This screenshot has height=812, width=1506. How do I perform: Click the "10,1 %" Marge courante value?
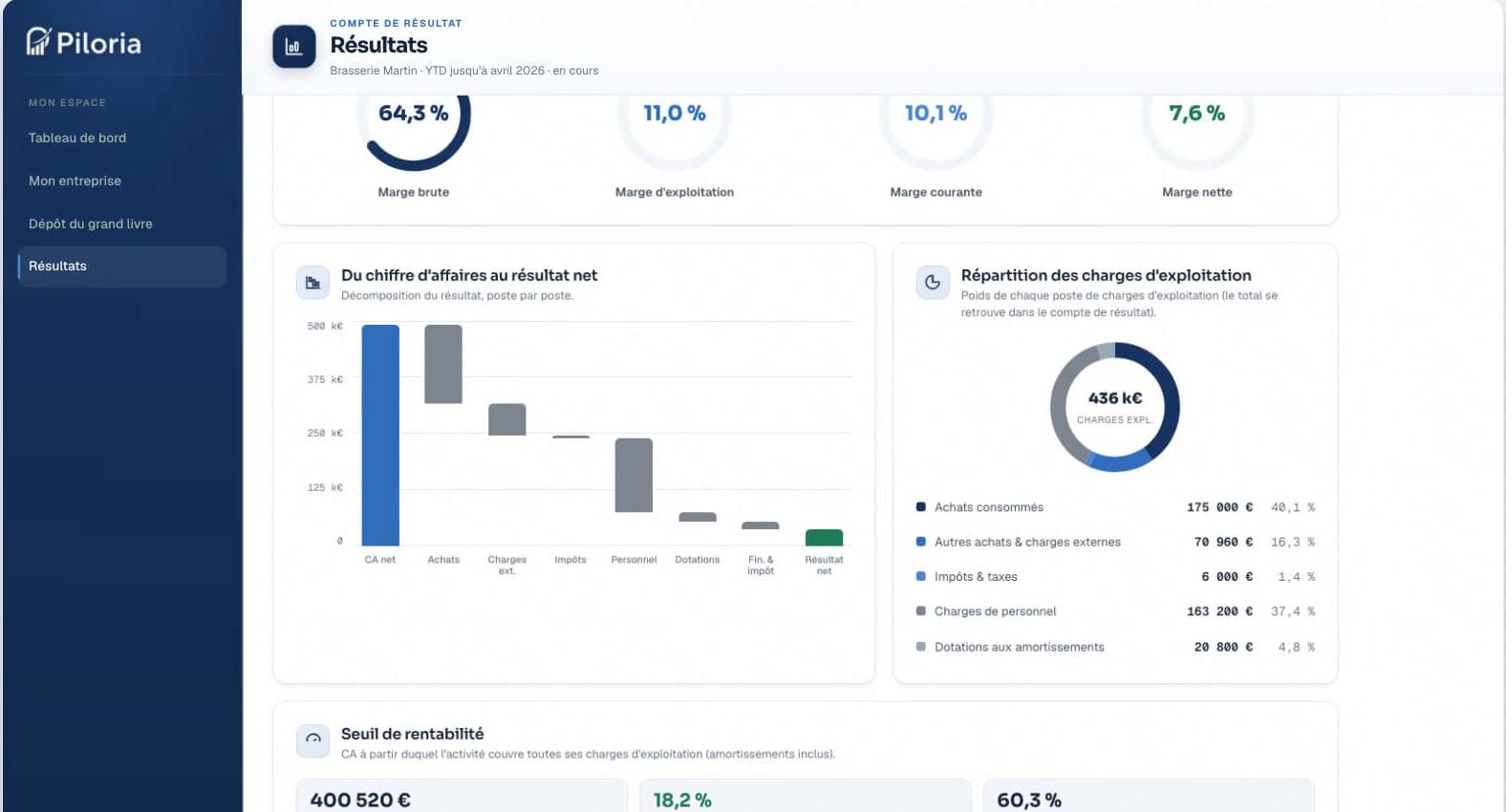pos(936,113)
